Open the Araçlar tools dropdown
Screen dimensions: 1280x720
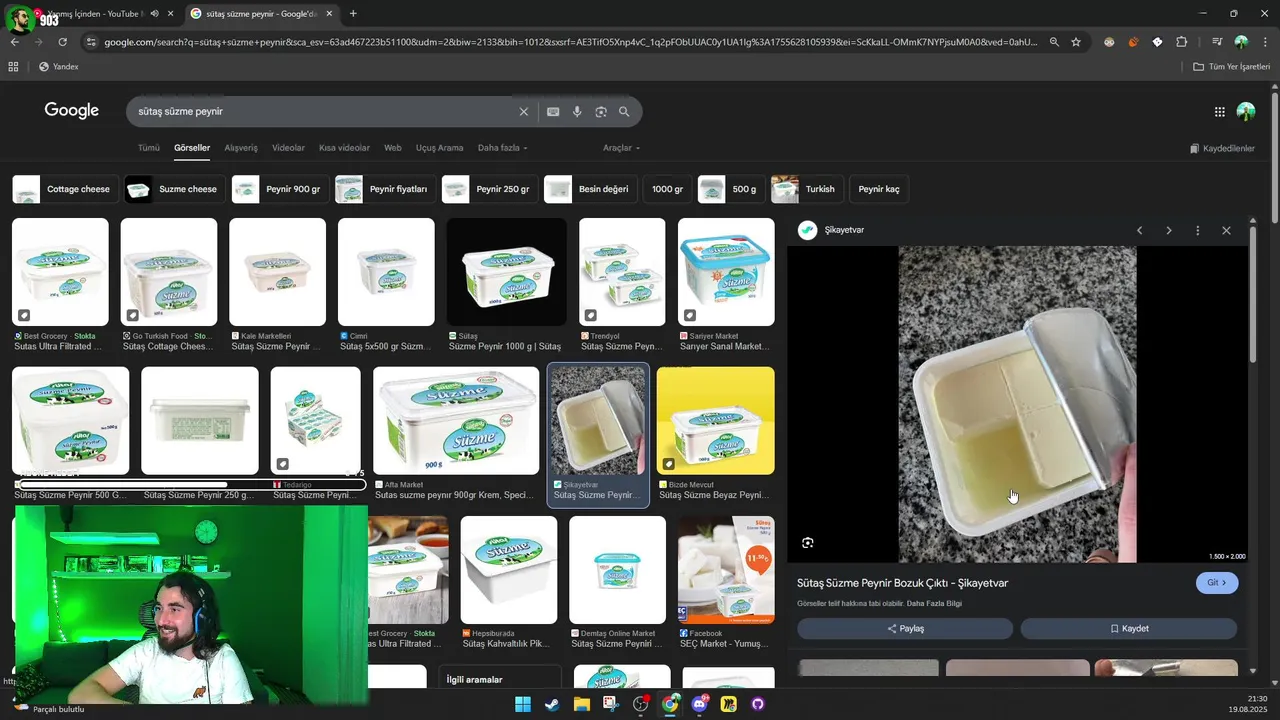pyautogui.click(x=621, y=148)
